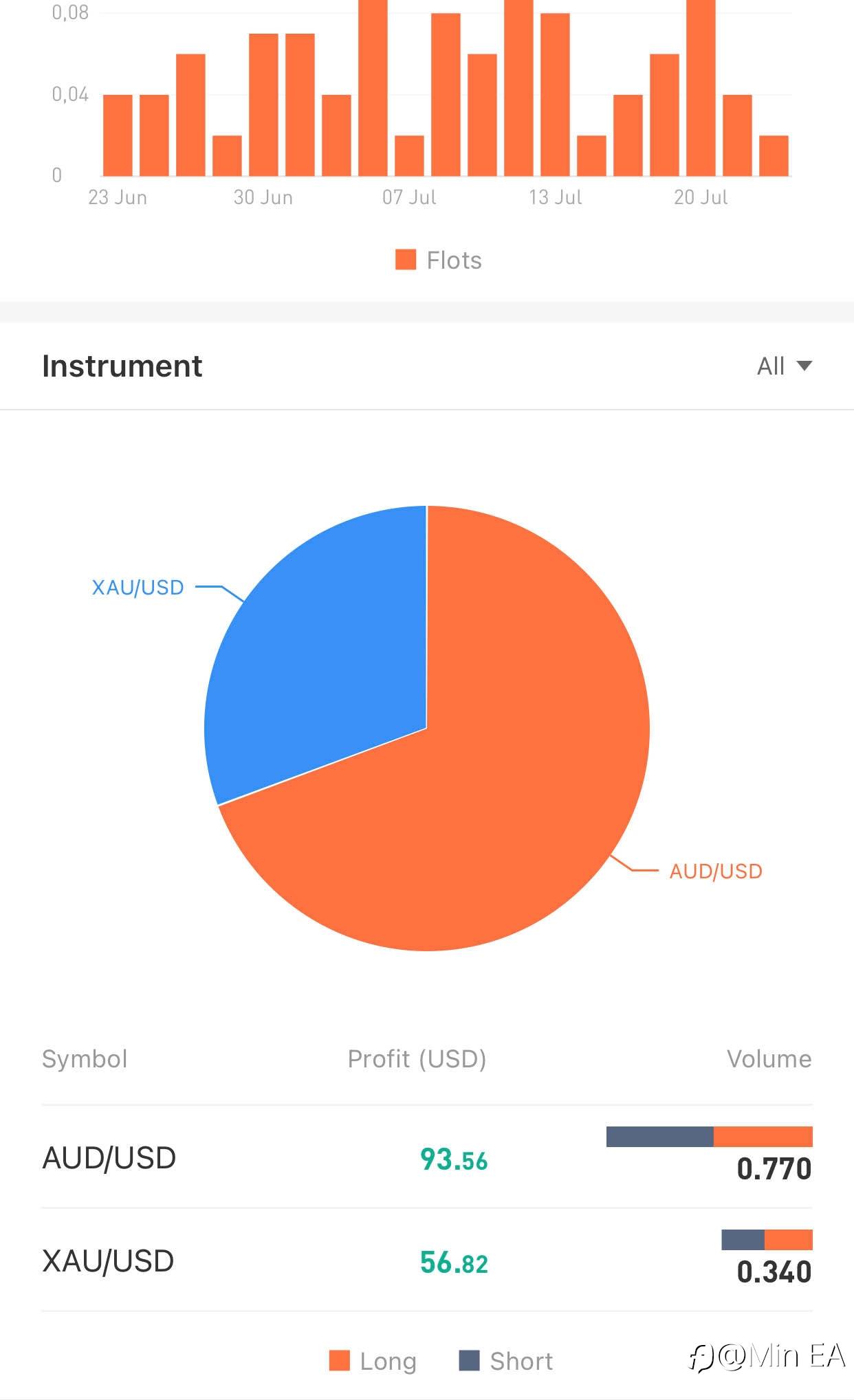Open the AUD/USD row in table
The image size is (854, 1400).
109,1158
